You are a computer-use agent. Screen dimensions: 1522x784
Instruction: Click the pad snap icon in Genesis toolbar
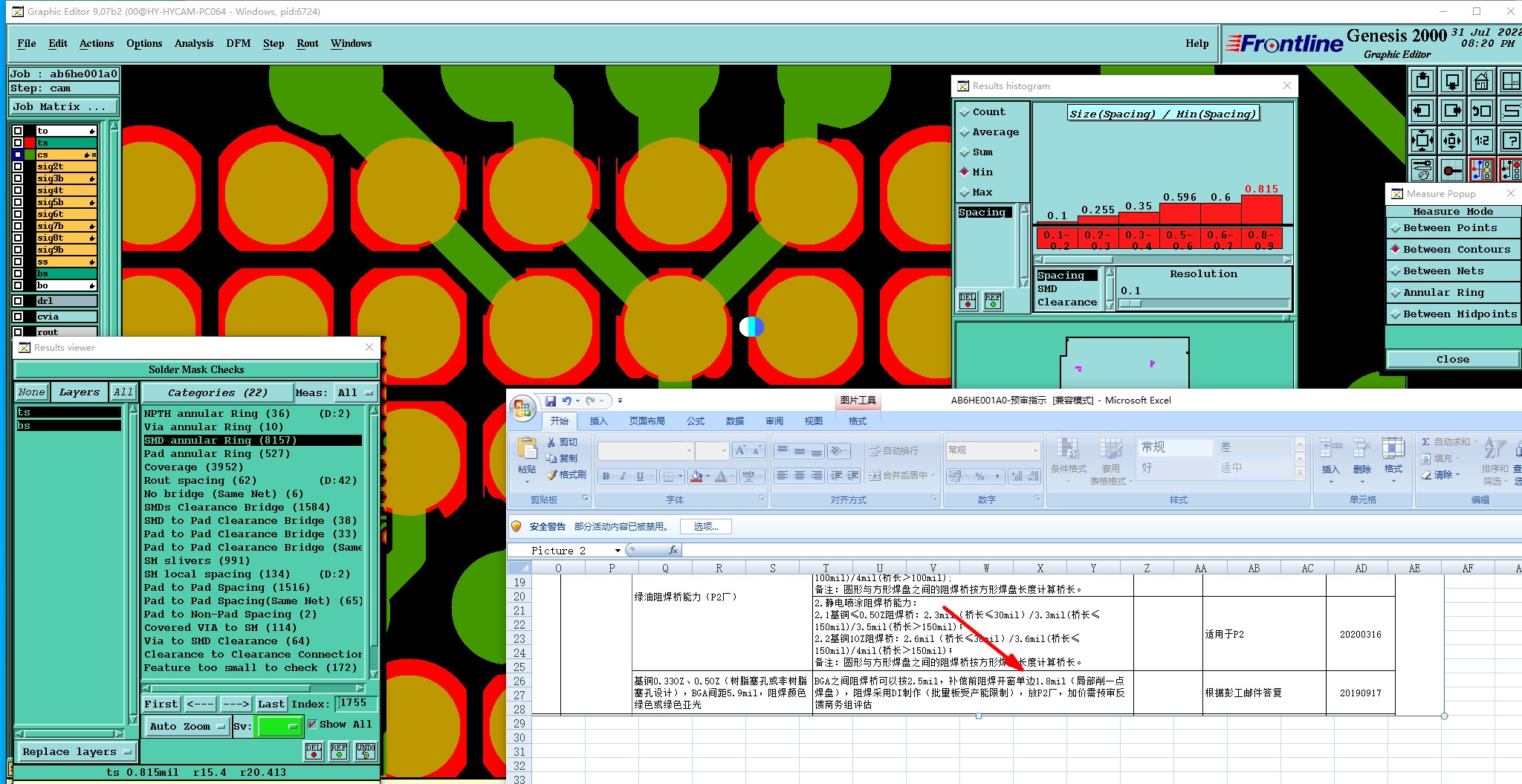click(1452, 169)
